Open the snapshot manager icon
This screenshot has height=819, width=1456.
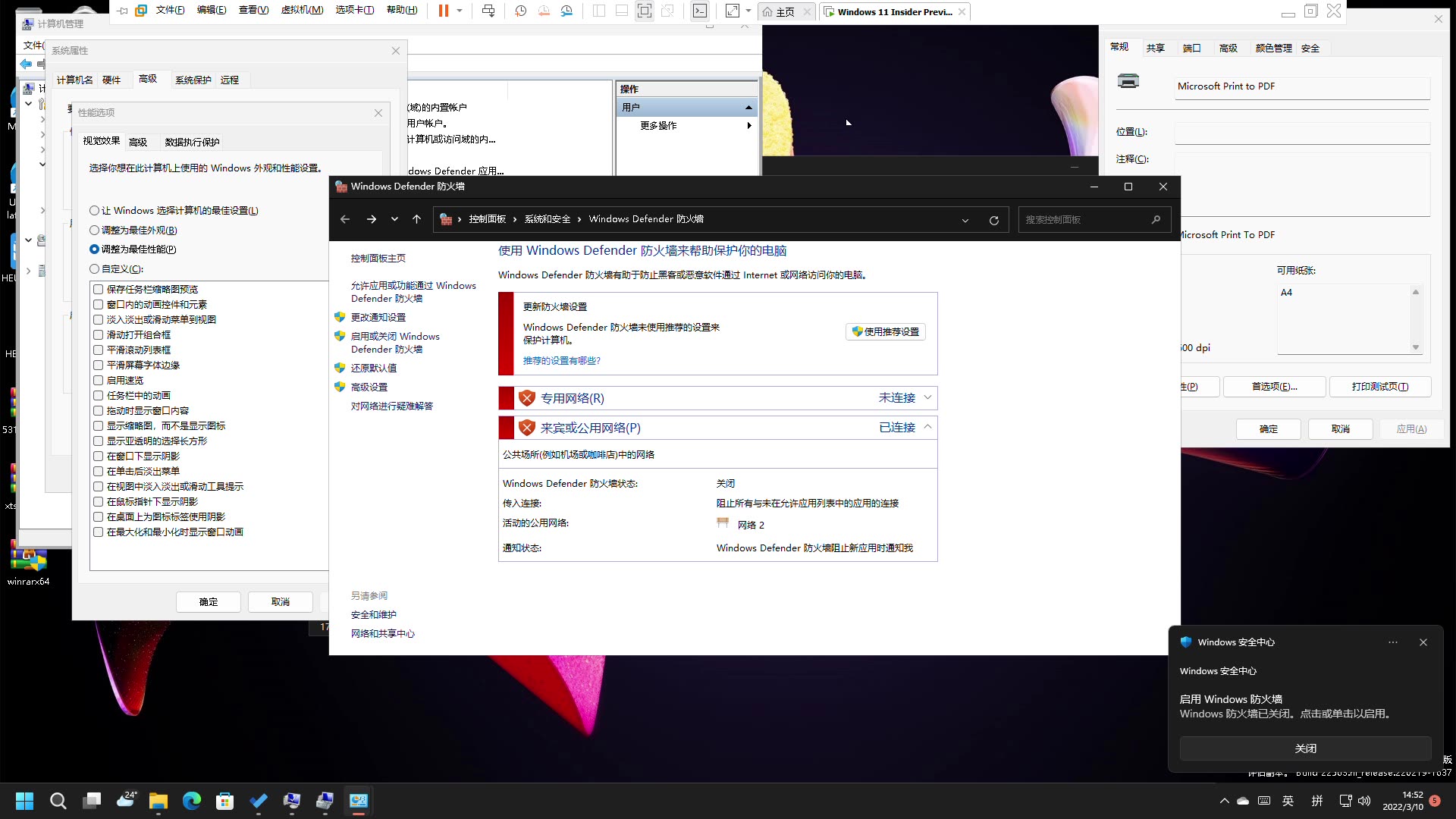click(x=566, y=11)
